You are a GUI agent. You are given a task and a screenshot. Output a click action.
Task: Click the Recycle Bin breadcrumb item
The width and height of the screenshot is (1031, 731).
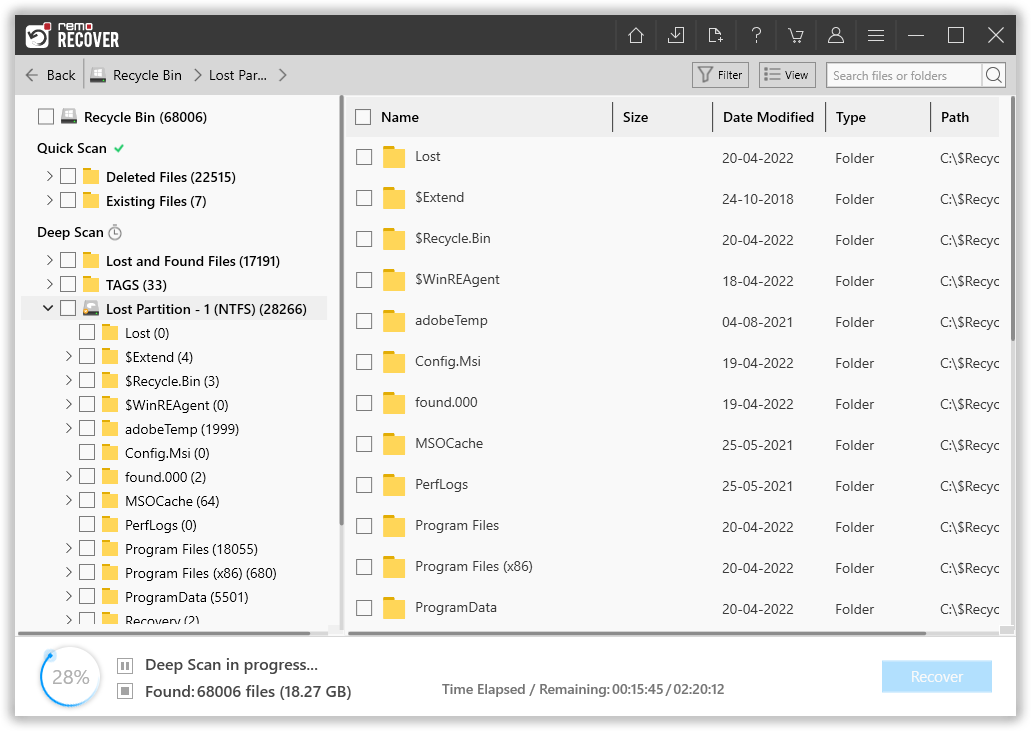click(147, 75)
